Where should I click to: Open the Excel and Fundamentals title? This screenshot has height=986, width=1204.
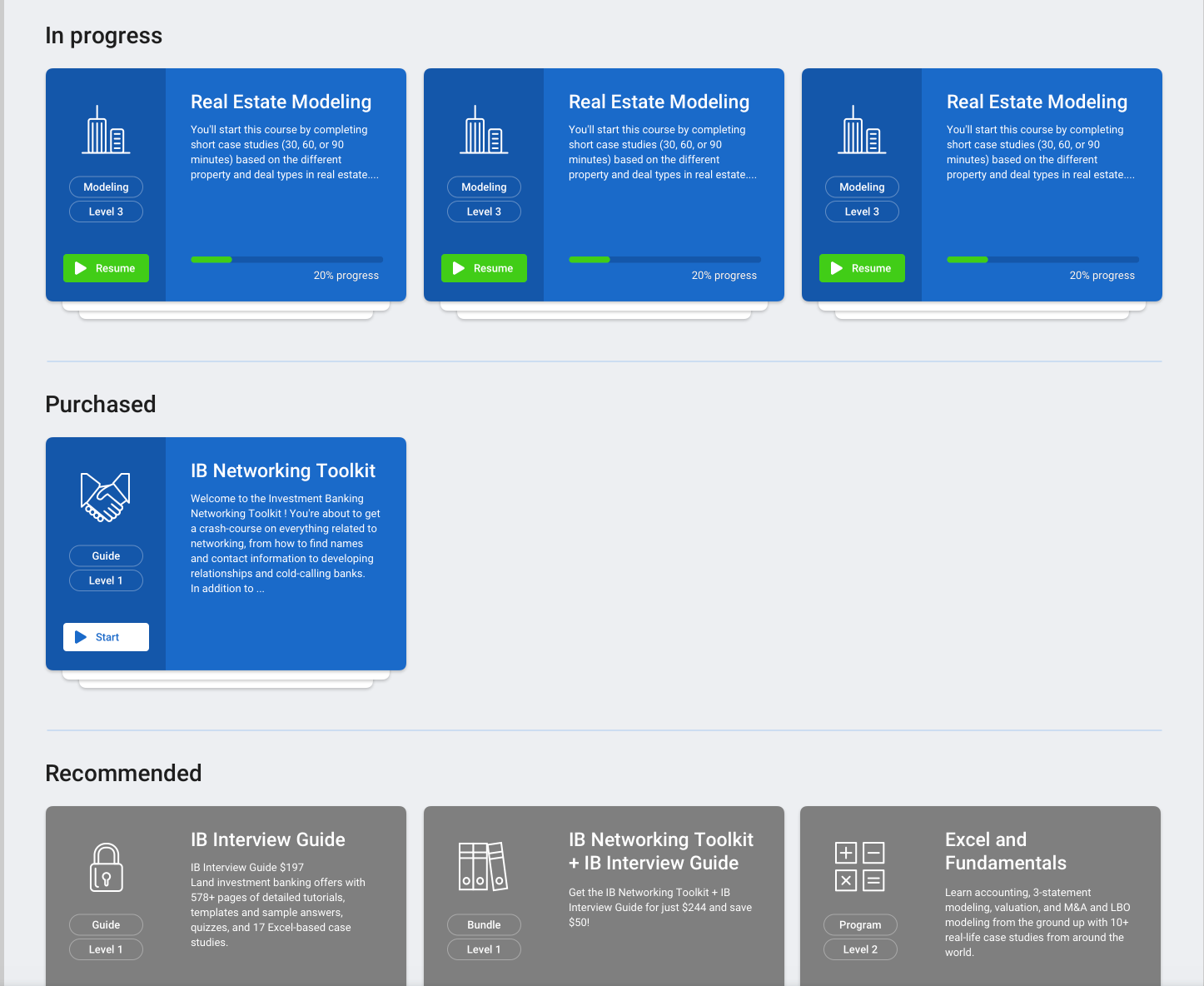point(1006,851)
